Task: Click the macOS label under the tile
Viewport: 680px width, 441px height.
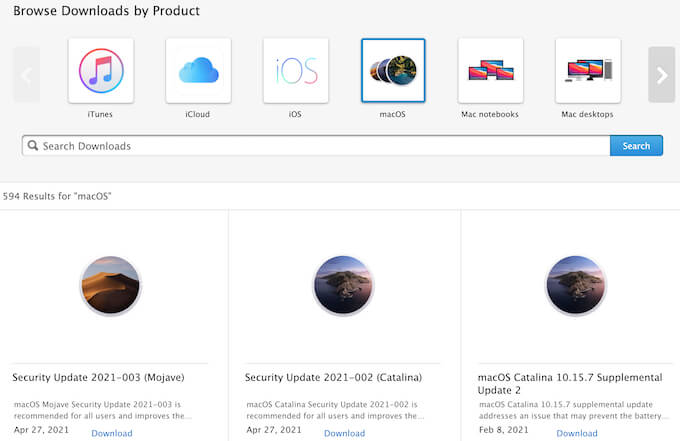Action: [x=392, y=114]
